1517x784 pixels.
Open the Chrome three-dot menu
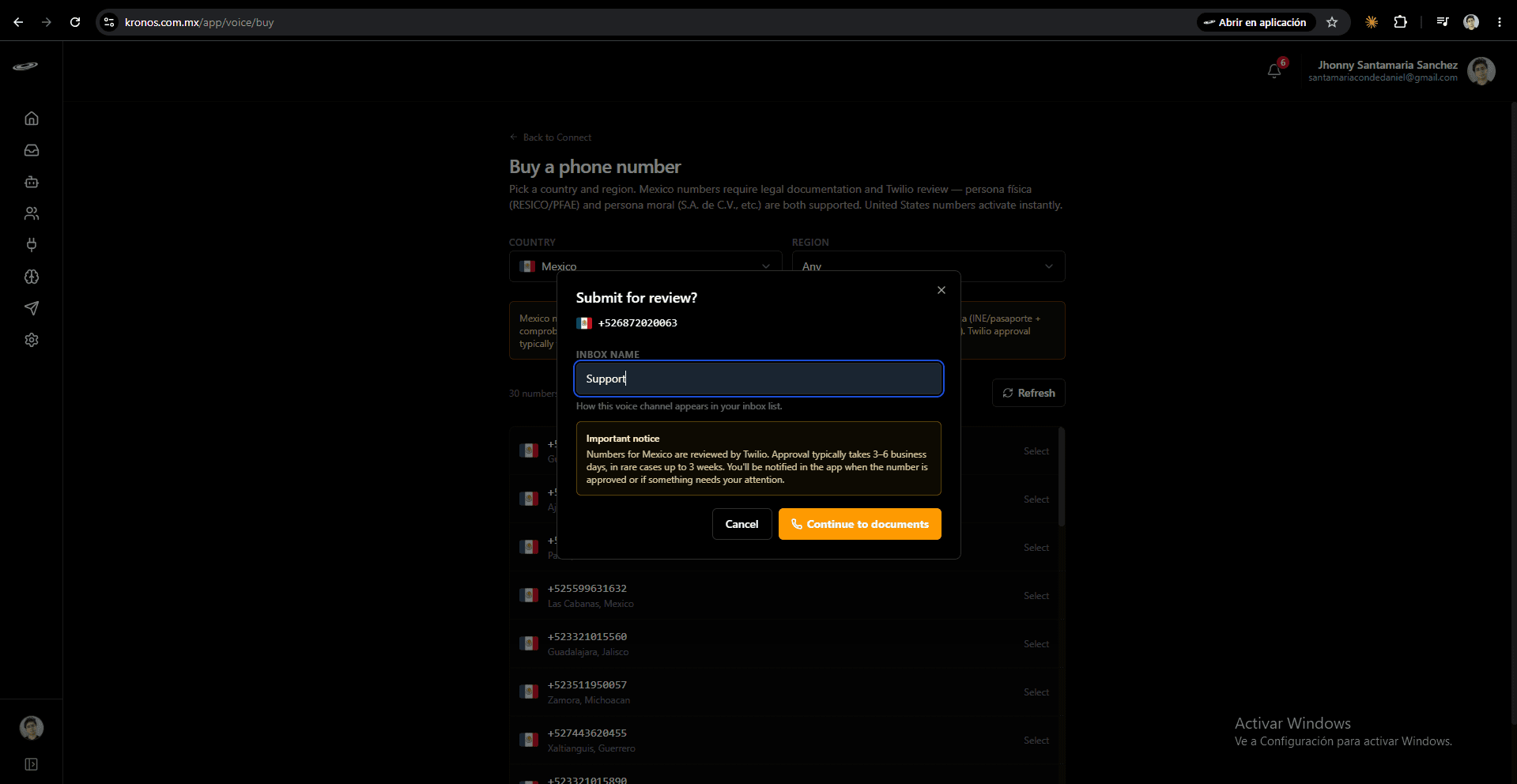coord(1500,22)
